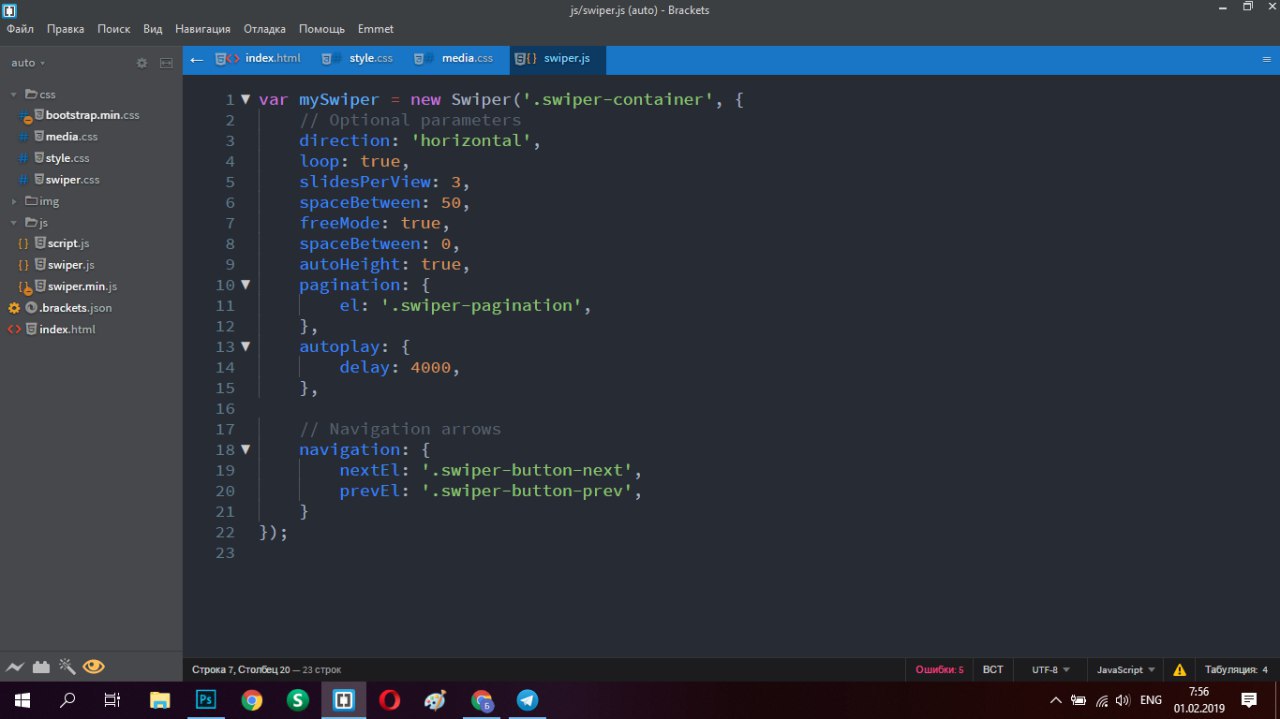Open Live Preview lightning bolt icon
Viewport: 1280px width, 719px height.
click(15, 666)
